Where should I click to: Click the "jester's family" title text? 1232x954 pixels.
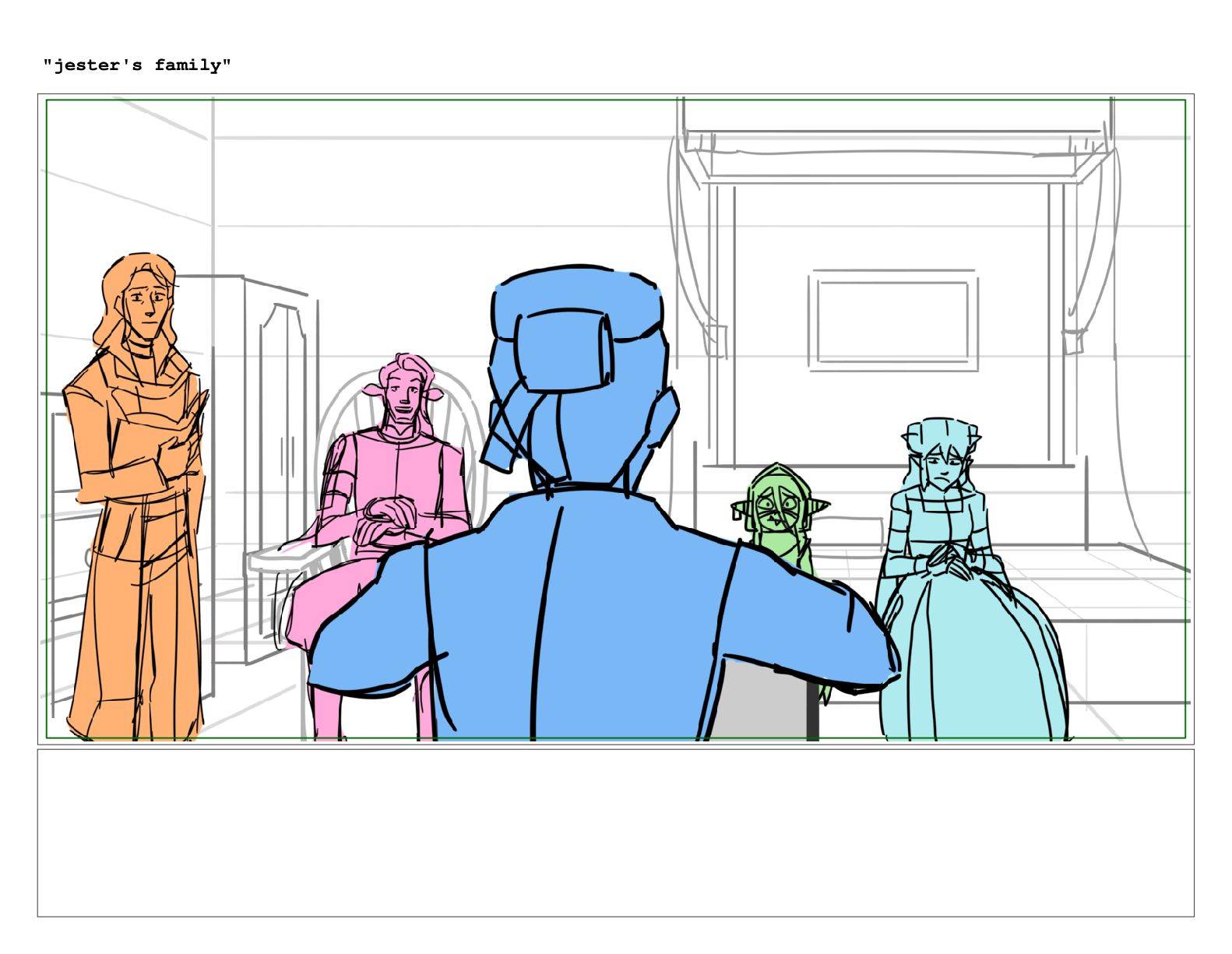(x=137, y=65)
